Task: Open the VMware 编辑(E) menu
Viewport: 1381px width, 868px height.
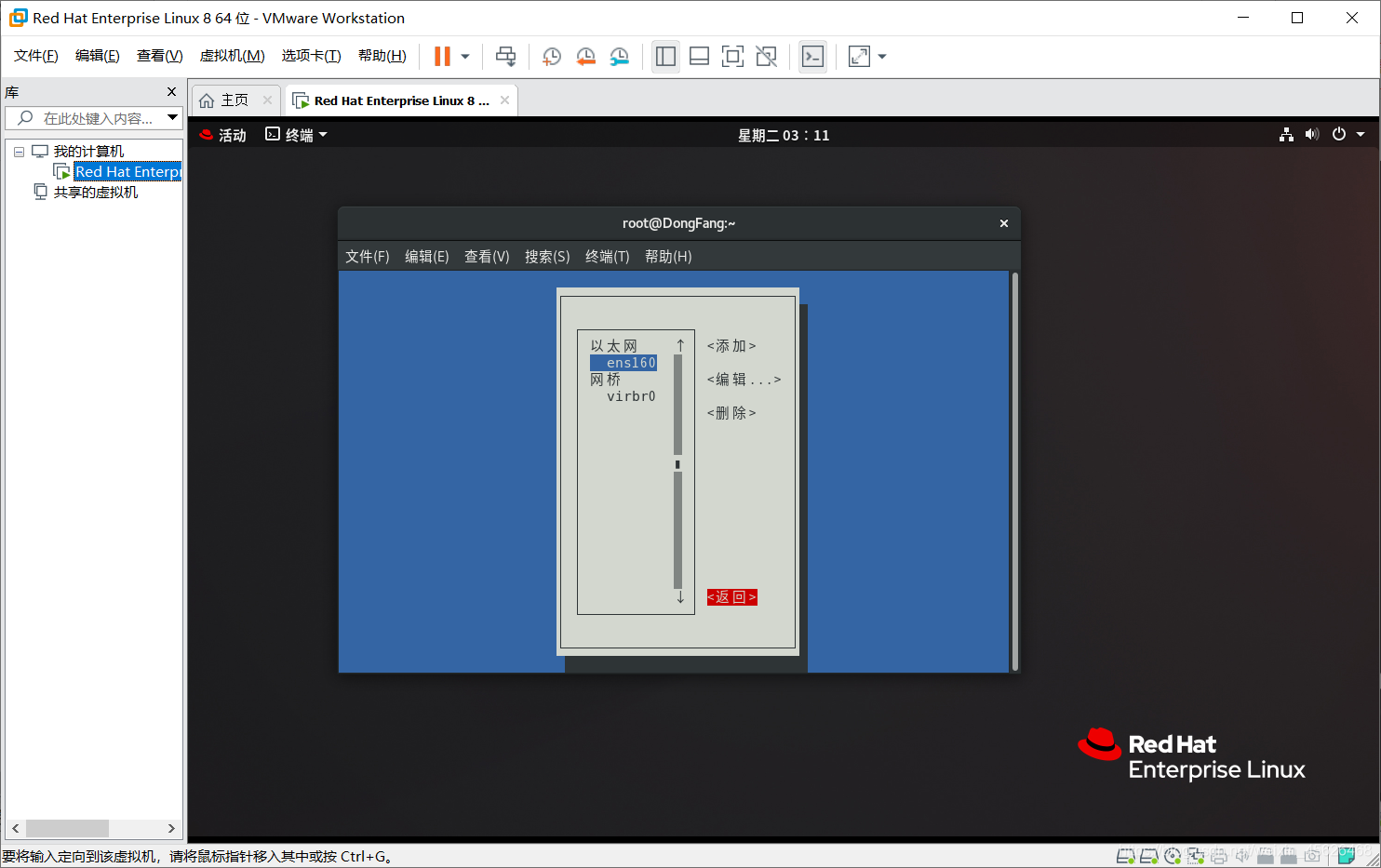Action: click(x=98, y=56)
